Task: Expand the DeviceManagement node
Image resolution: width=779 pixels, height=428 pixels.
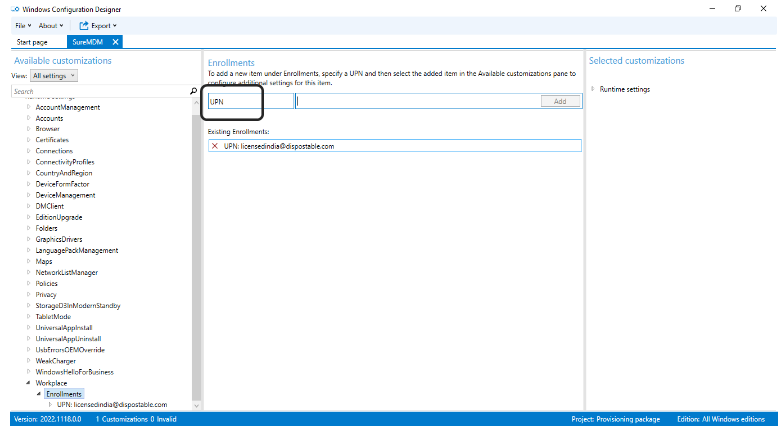Action: 29,195
